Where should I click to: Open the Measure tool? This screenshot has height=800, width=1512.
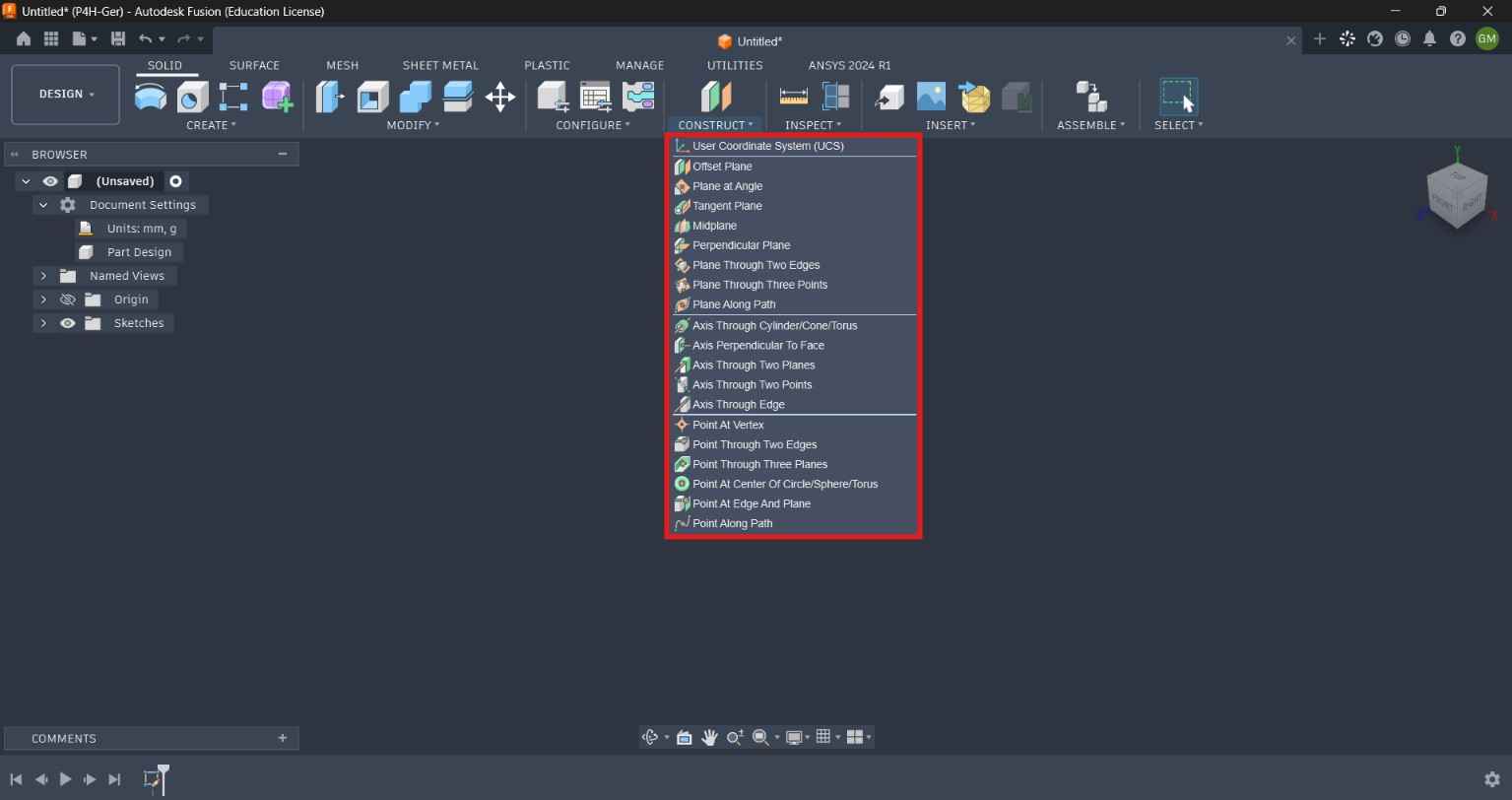793,97
